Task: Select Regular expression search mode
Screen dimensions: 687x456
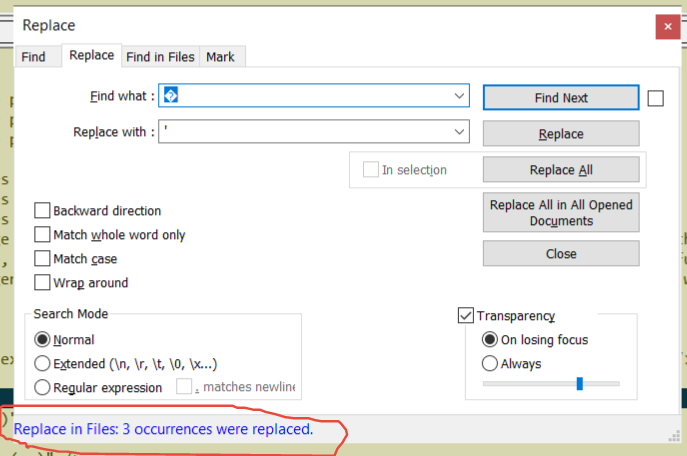Action: (42, 387)
